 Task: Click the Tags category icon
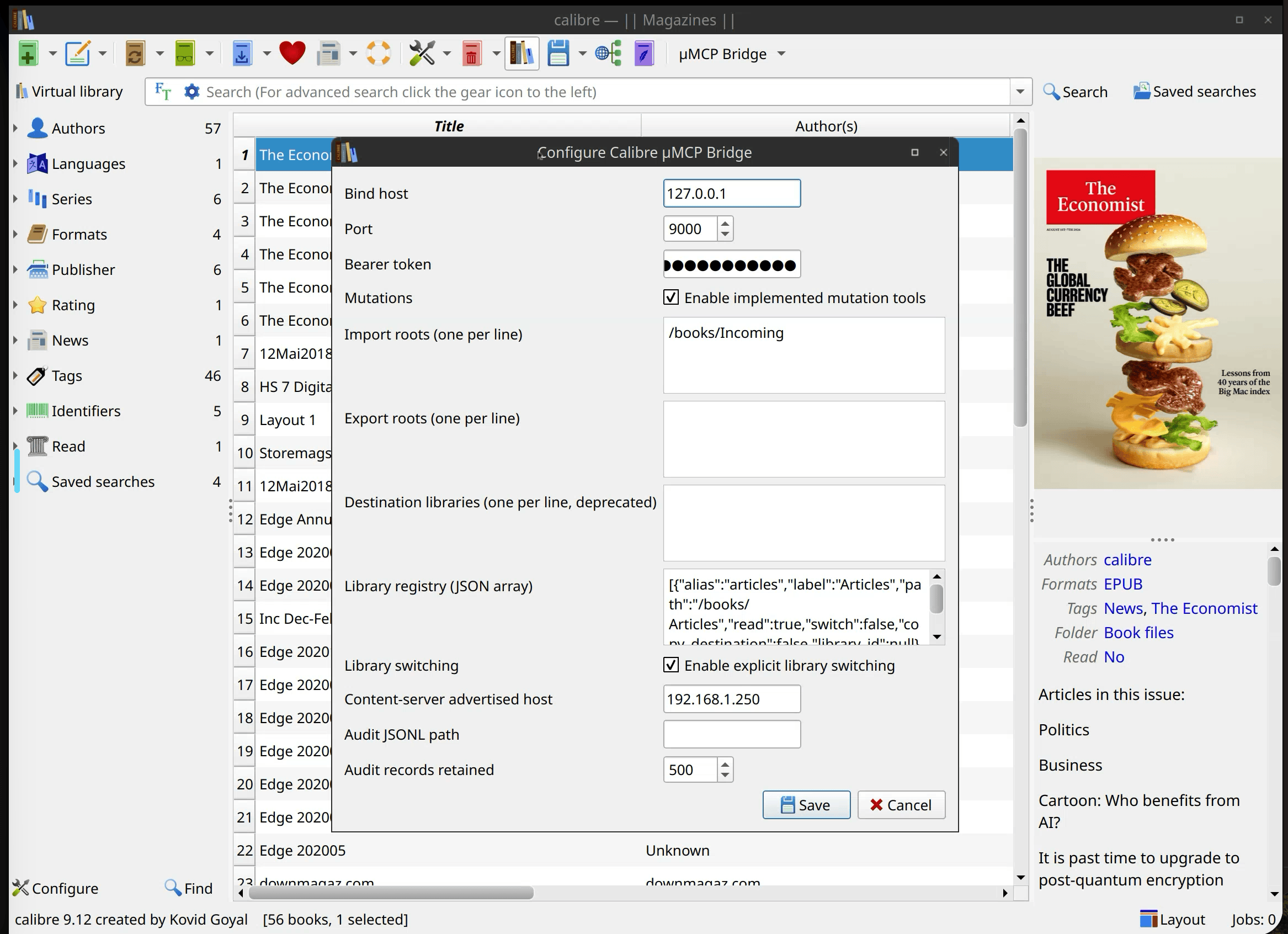click(38, 375)
